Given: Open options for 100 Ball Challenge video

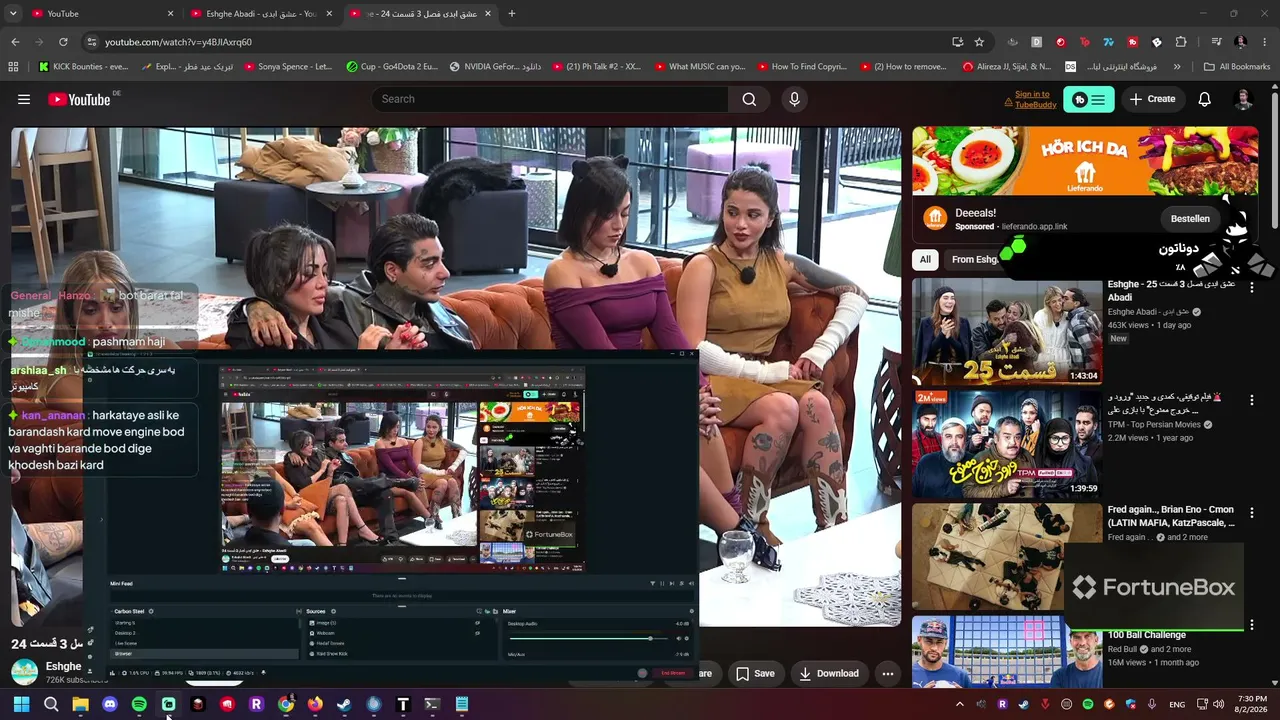Looking at the screenshot, I should coord(1251,625).
